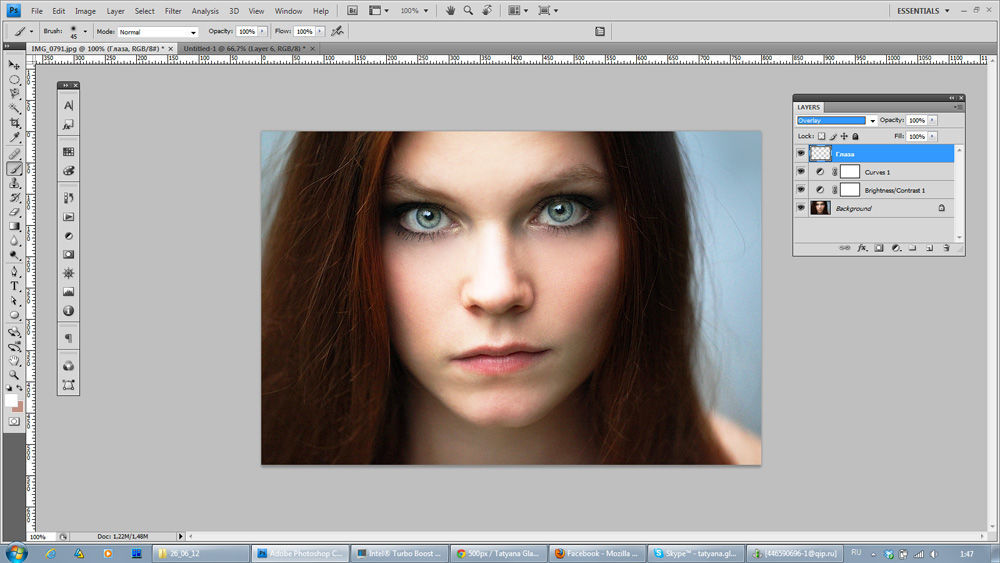This screenshot has height=563, width=1000.
Task: Select the Pen tool
Action: tap(14, 272)
